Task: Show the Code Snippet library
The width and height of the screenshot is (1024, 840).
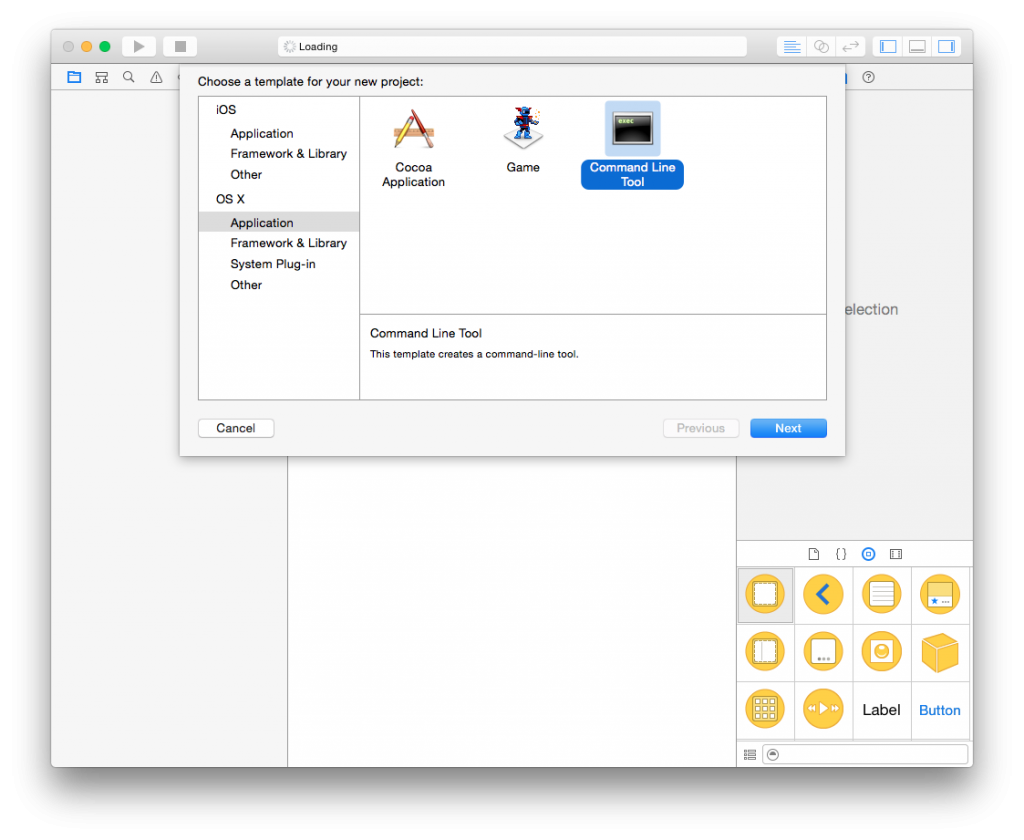Action: (841, 554)
